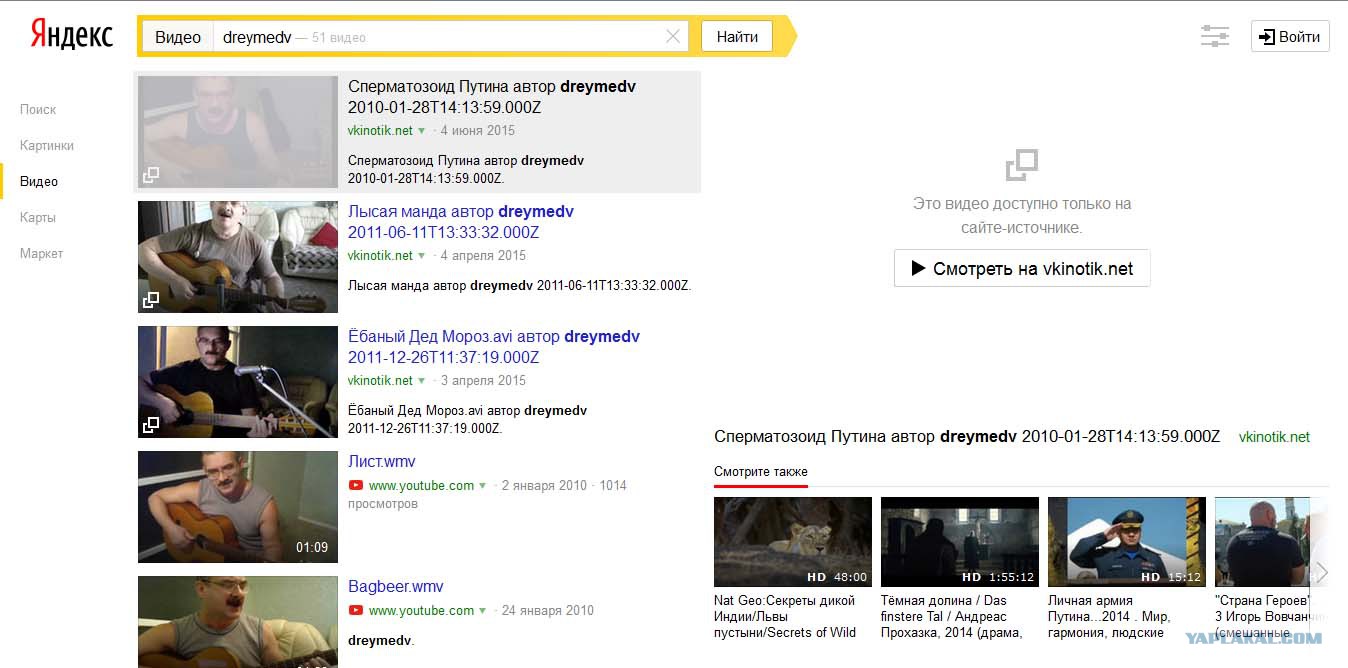Open the Nat Geo lion thumbnail
Viewport: 1348px width, 668px height.
click(x=793, y=542)
